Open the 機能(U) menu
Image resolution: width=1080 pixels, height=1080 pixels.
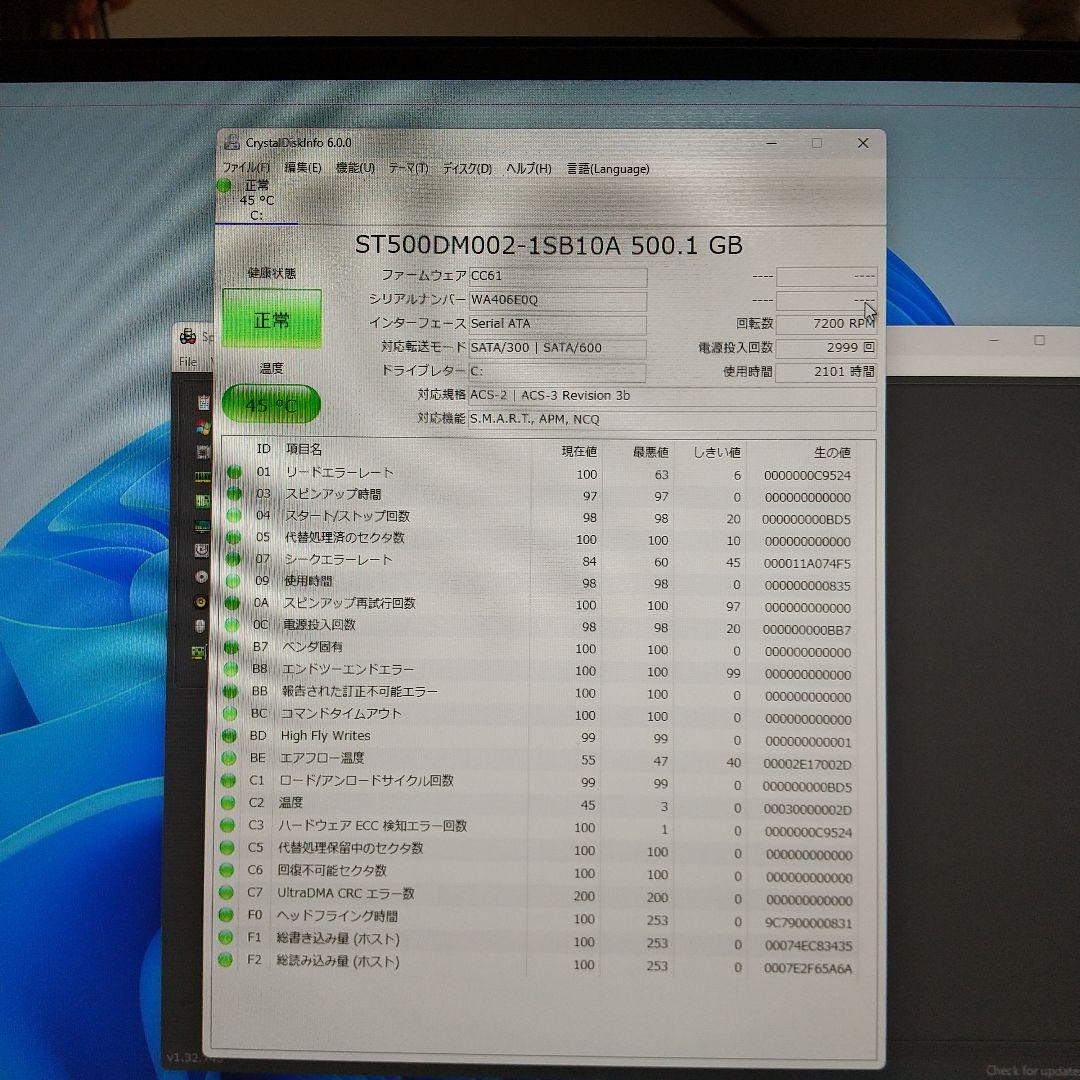click(x=352, y=168)
